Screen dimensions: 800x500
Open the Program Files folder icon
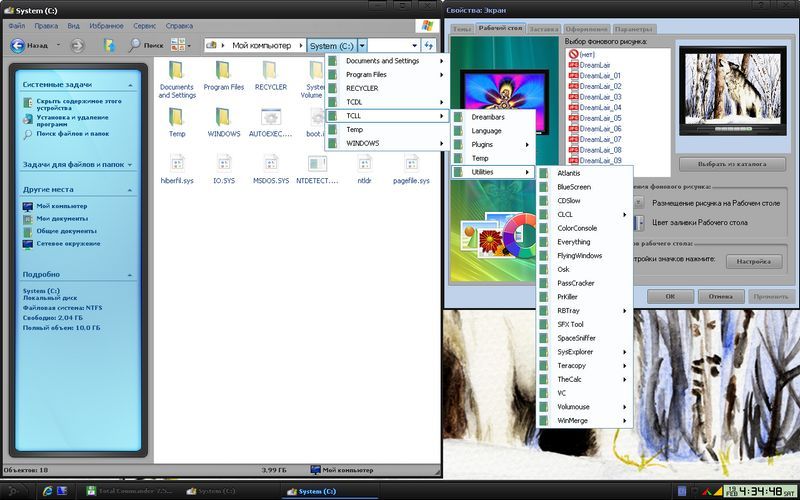223,71
